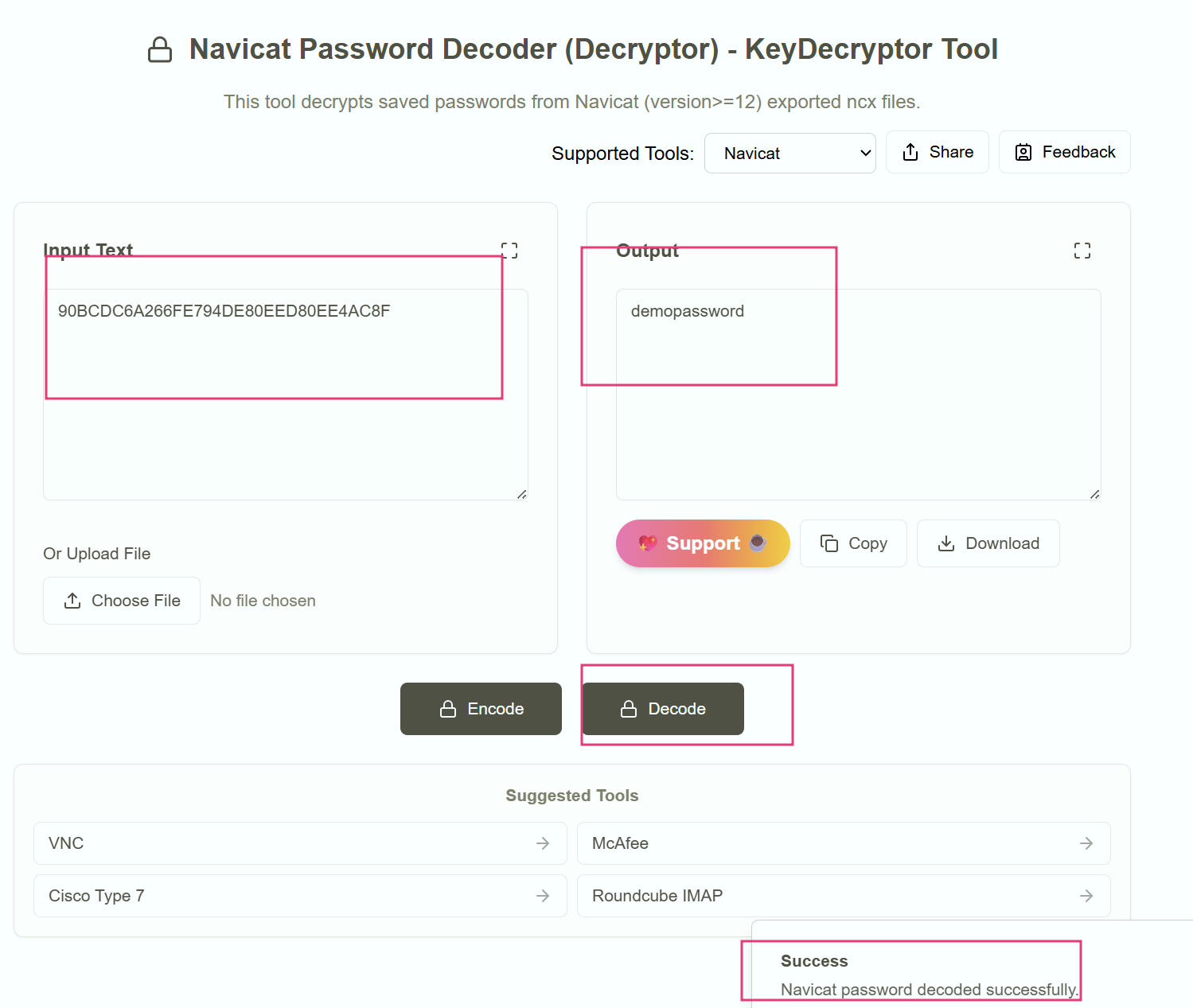Click inside the Input Text field

[x=285, y=394]
